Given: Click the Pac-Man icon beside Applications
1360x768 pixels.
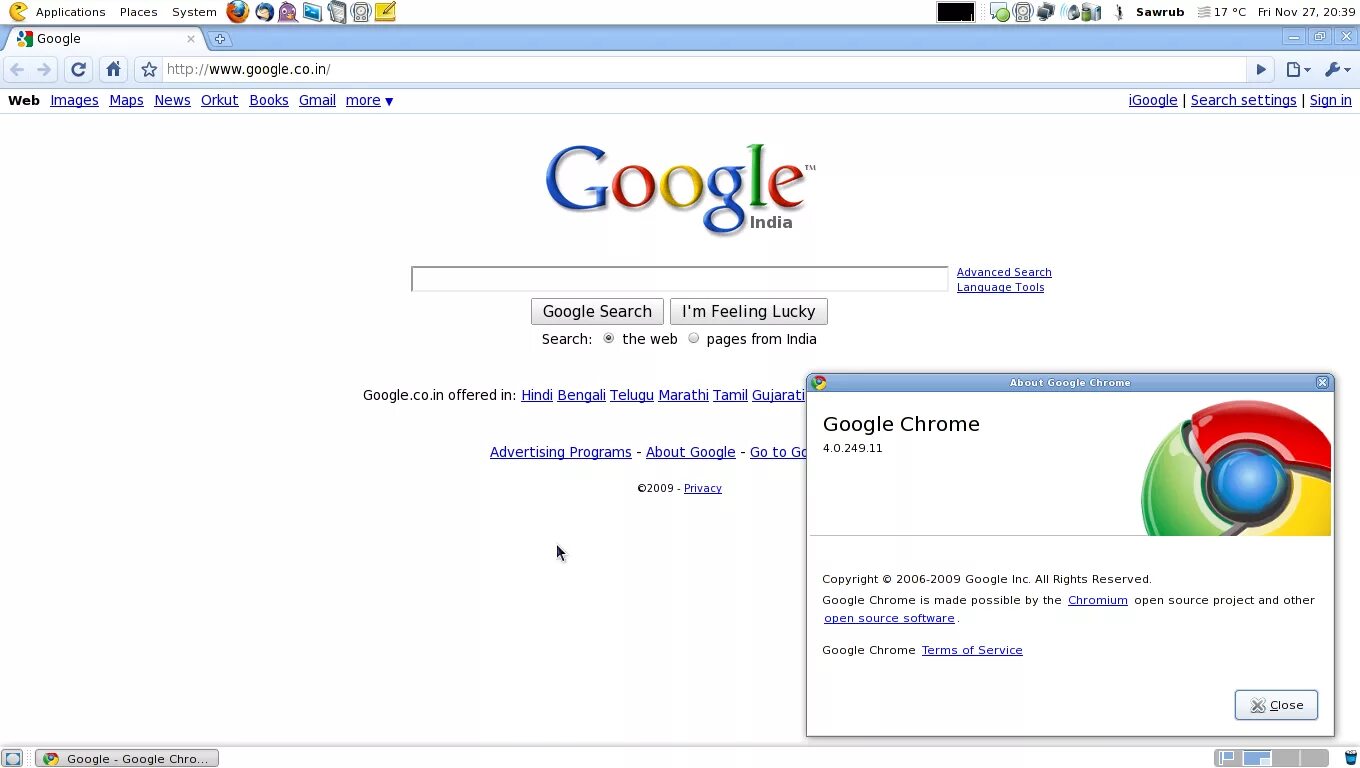Looking at the screenshot, I should [x=18, y=12].
